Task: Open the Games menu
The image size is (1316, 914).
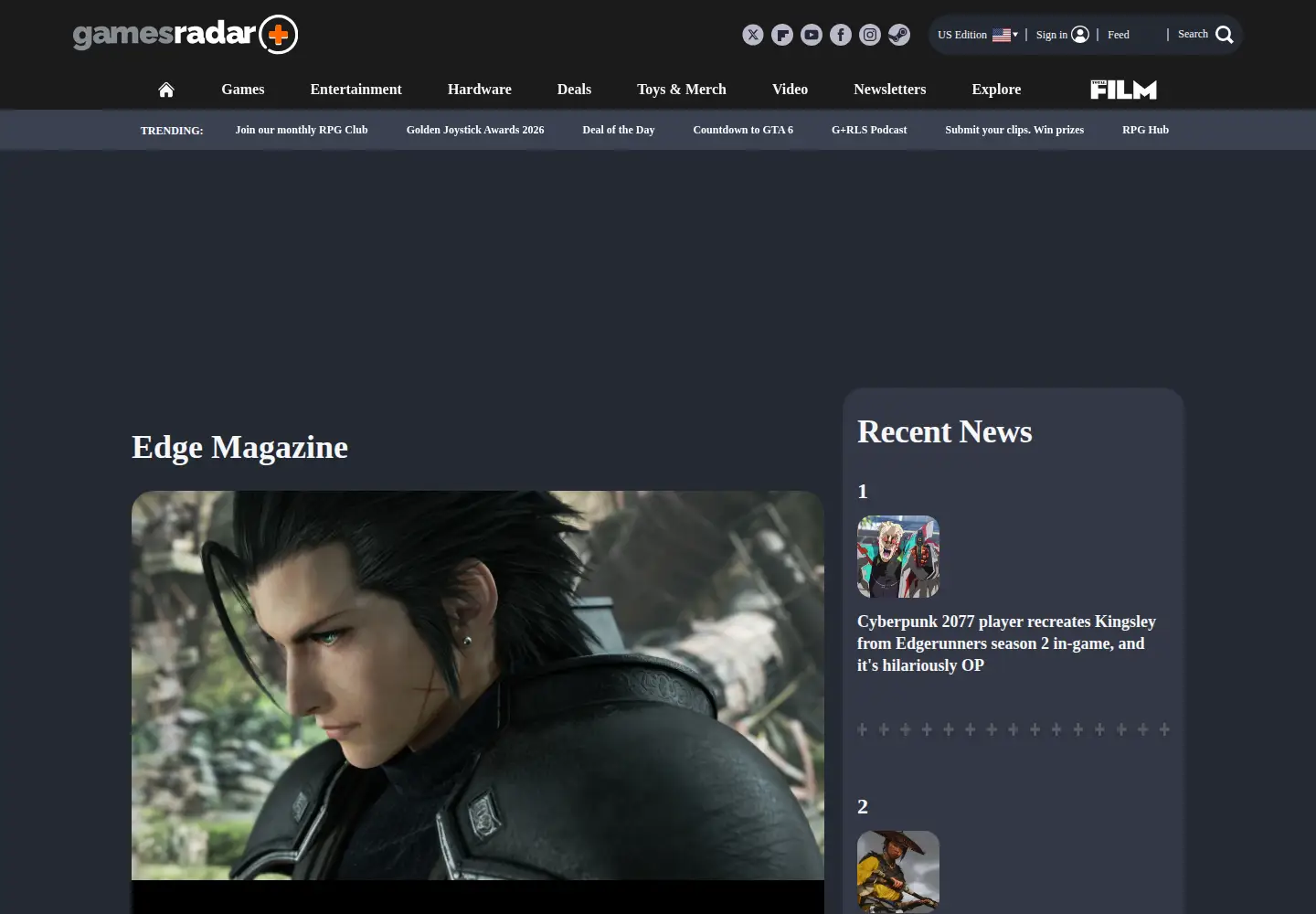Action: click(x=243, y=90)
